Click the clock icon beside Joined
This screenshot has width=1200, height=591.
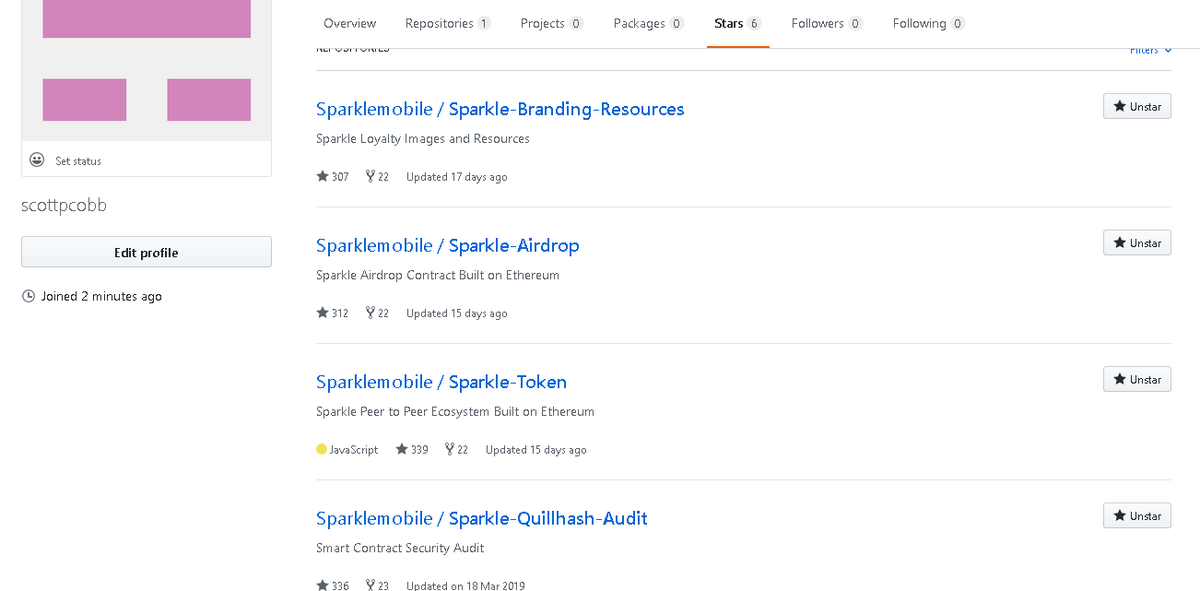point(29,296)
